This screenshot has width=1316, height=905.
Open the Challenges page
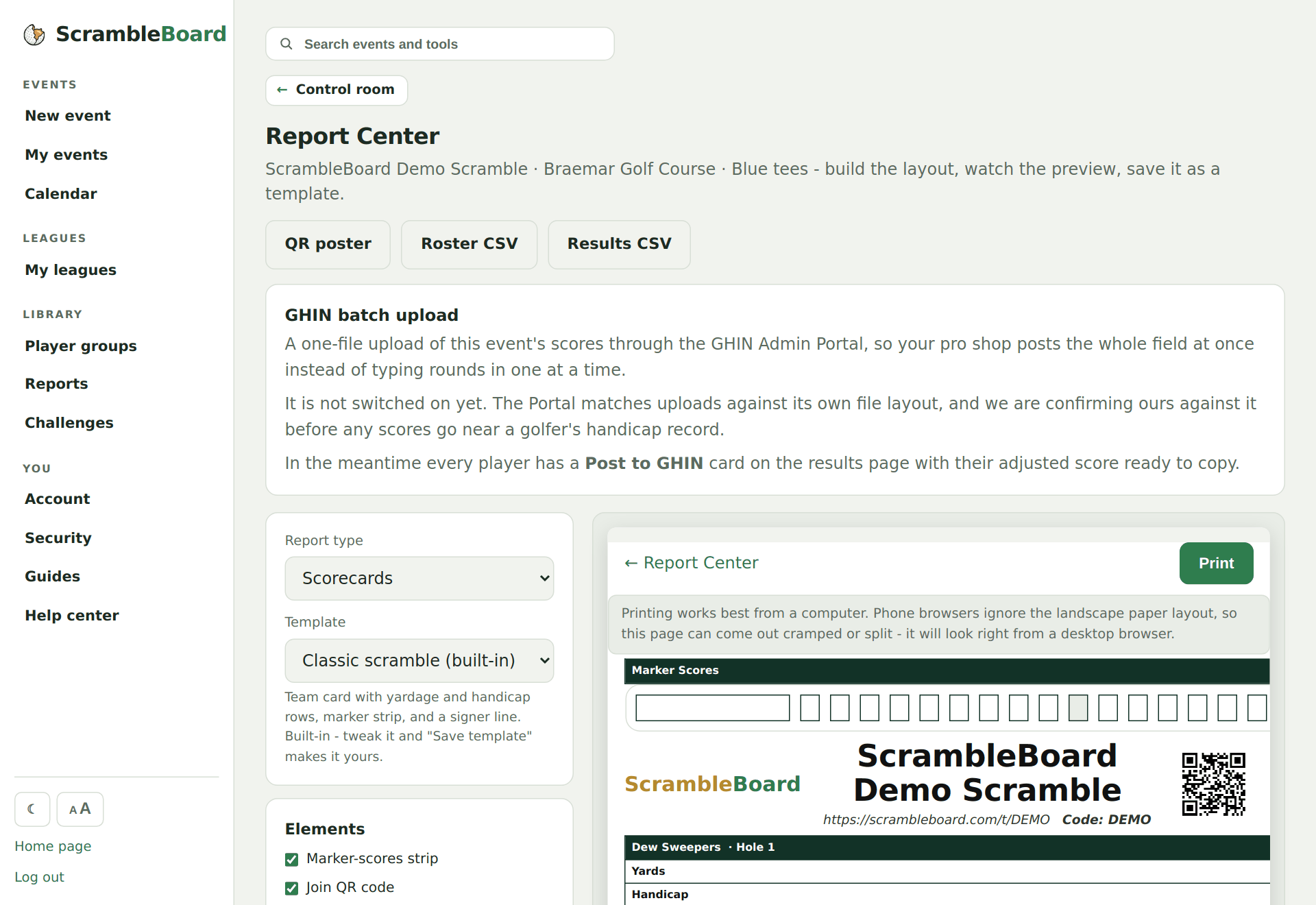click(x=69, y=423)
